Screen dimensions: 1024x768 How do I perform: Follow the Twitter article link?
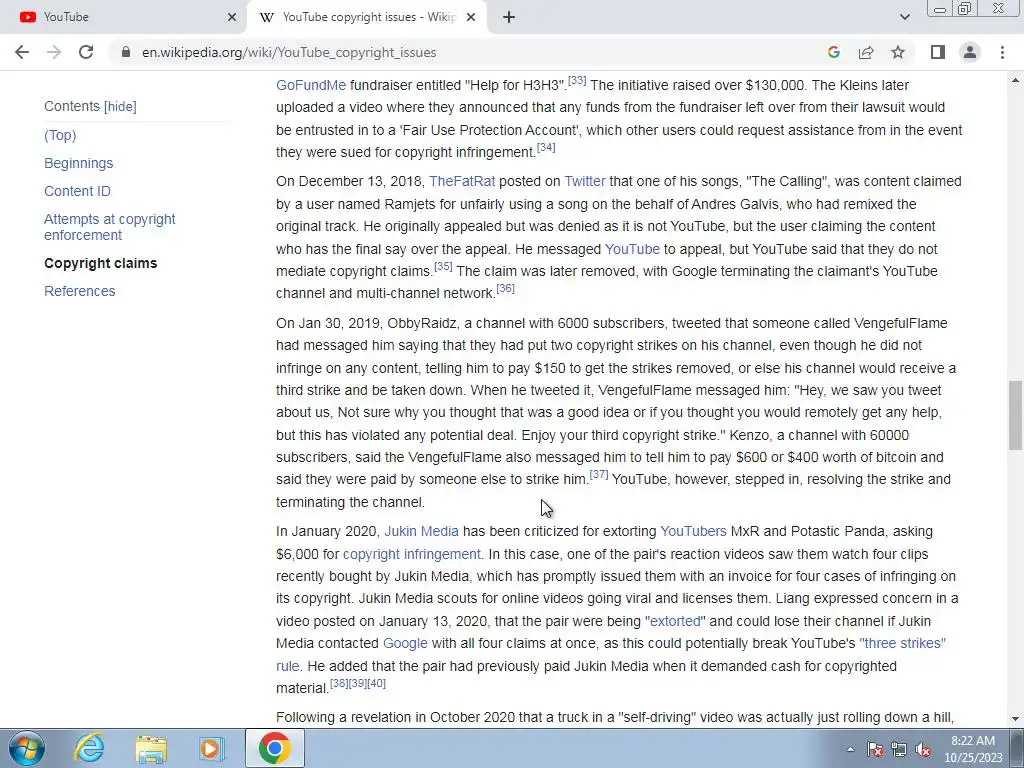[x=584, y=182]
